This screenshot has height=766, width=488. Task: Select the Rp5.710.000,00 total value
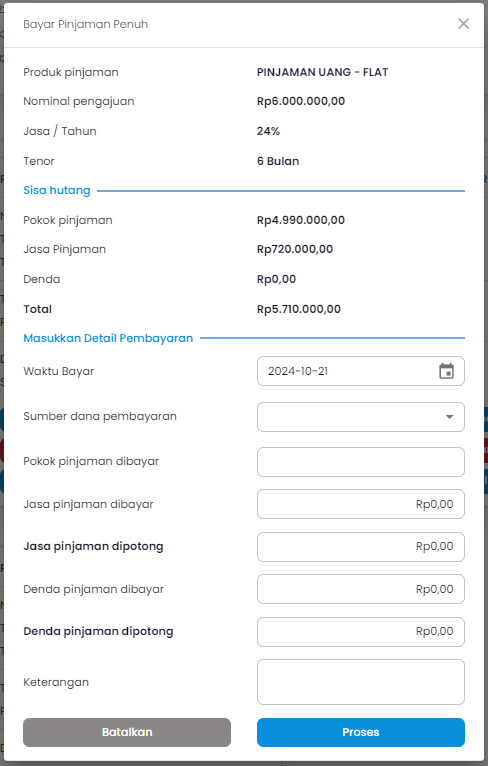click(299, 309)
